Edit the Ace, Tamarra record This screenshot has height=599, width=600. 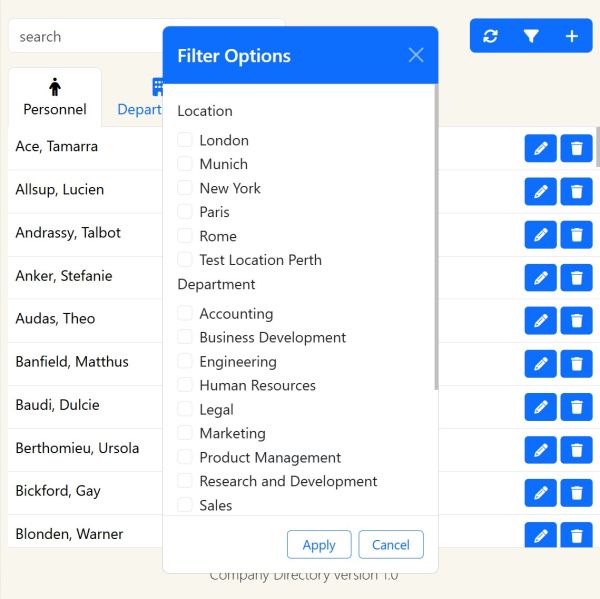pos(540,148)
